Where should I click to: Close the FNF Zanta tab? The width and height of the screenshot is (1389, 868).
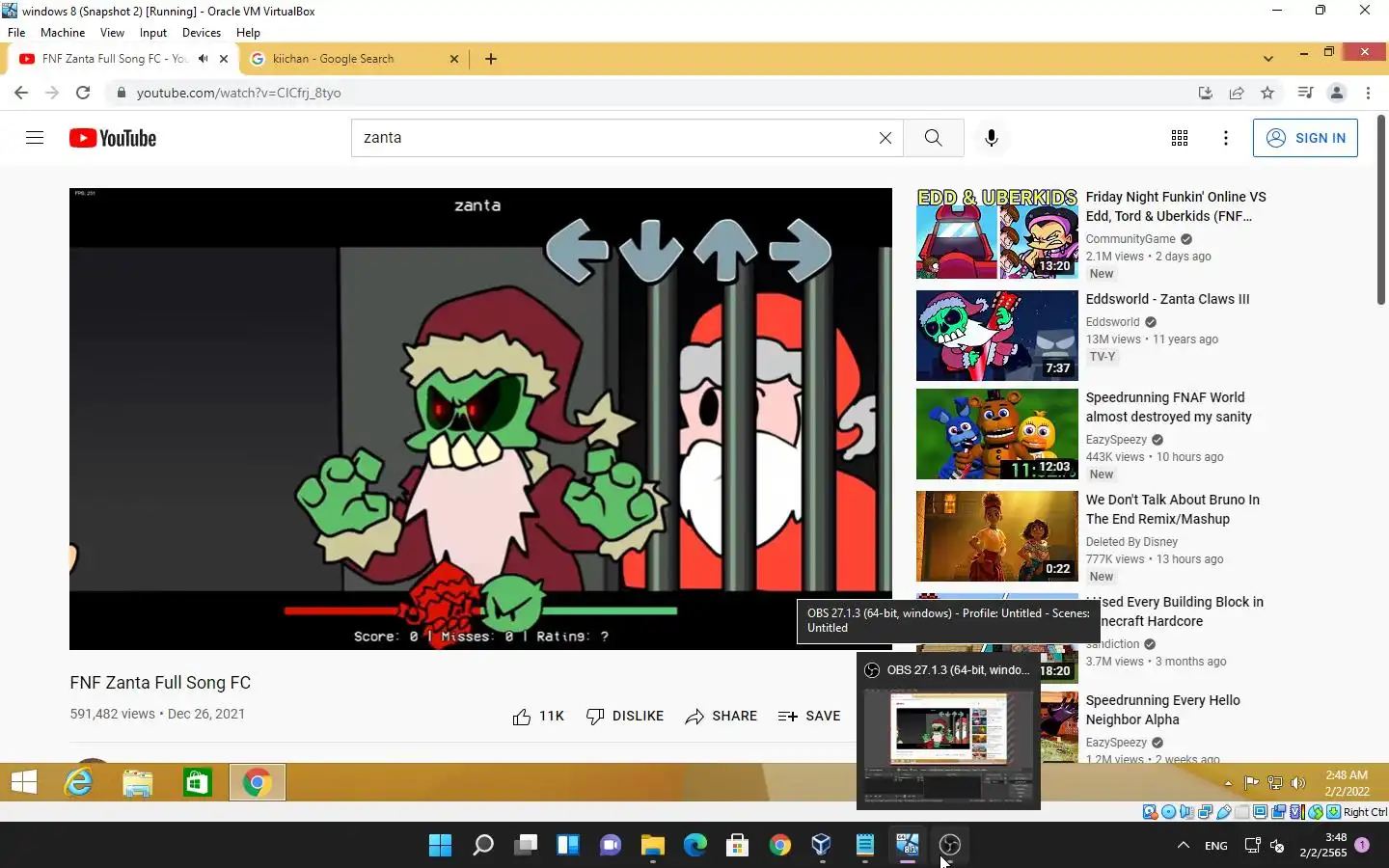pyautogui.click(x=224, y=59)
